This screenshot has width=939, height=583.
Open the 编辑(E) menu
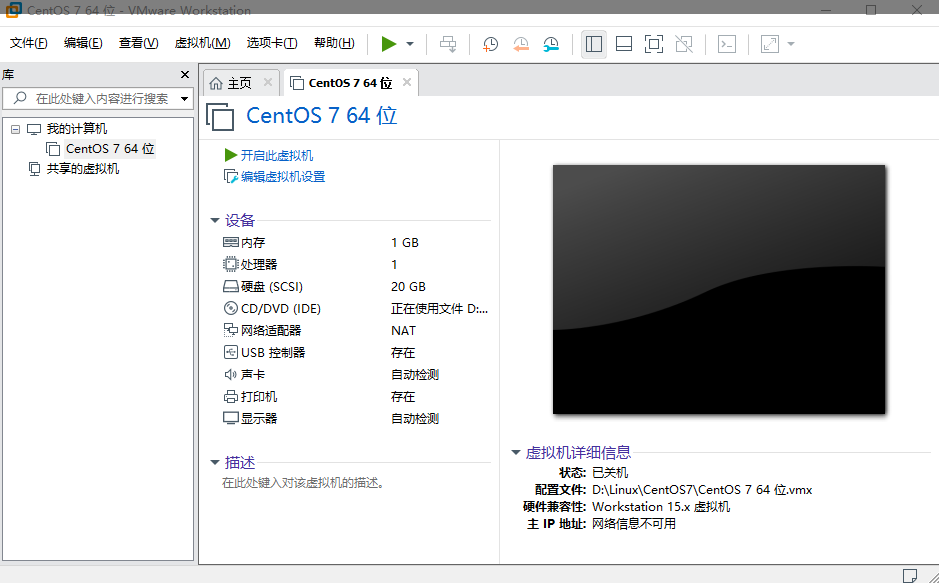(x=83, y=43)
